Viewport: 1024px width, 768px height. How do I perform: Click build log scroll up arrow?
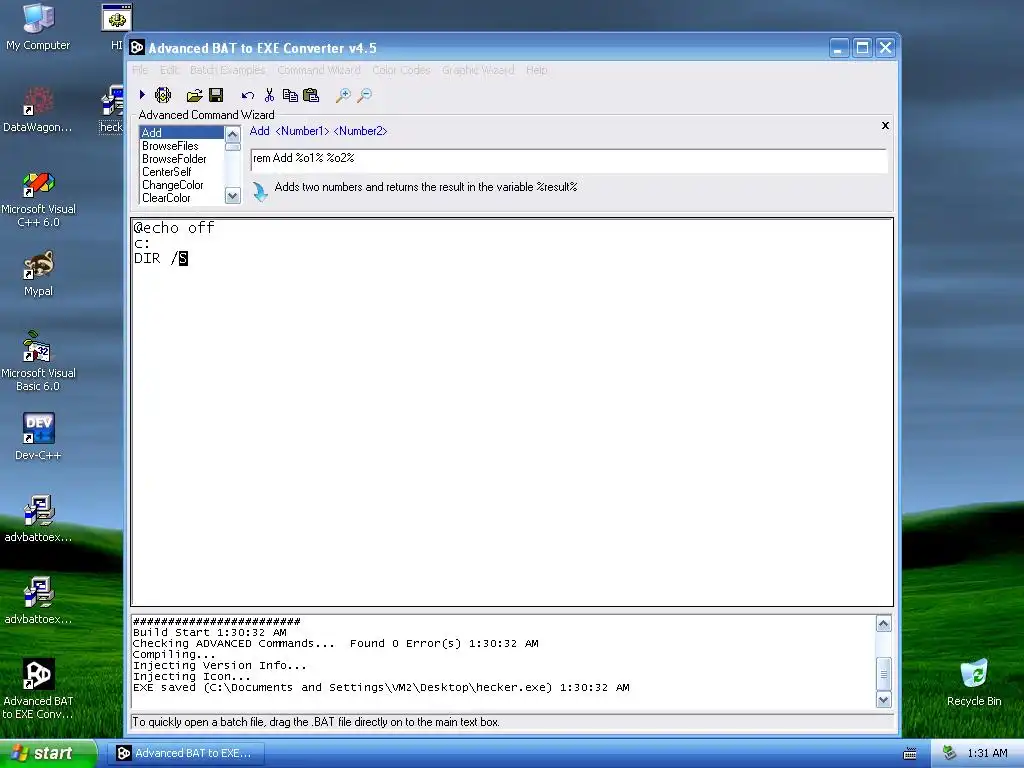pyautogui.click(x=884, y=624)
